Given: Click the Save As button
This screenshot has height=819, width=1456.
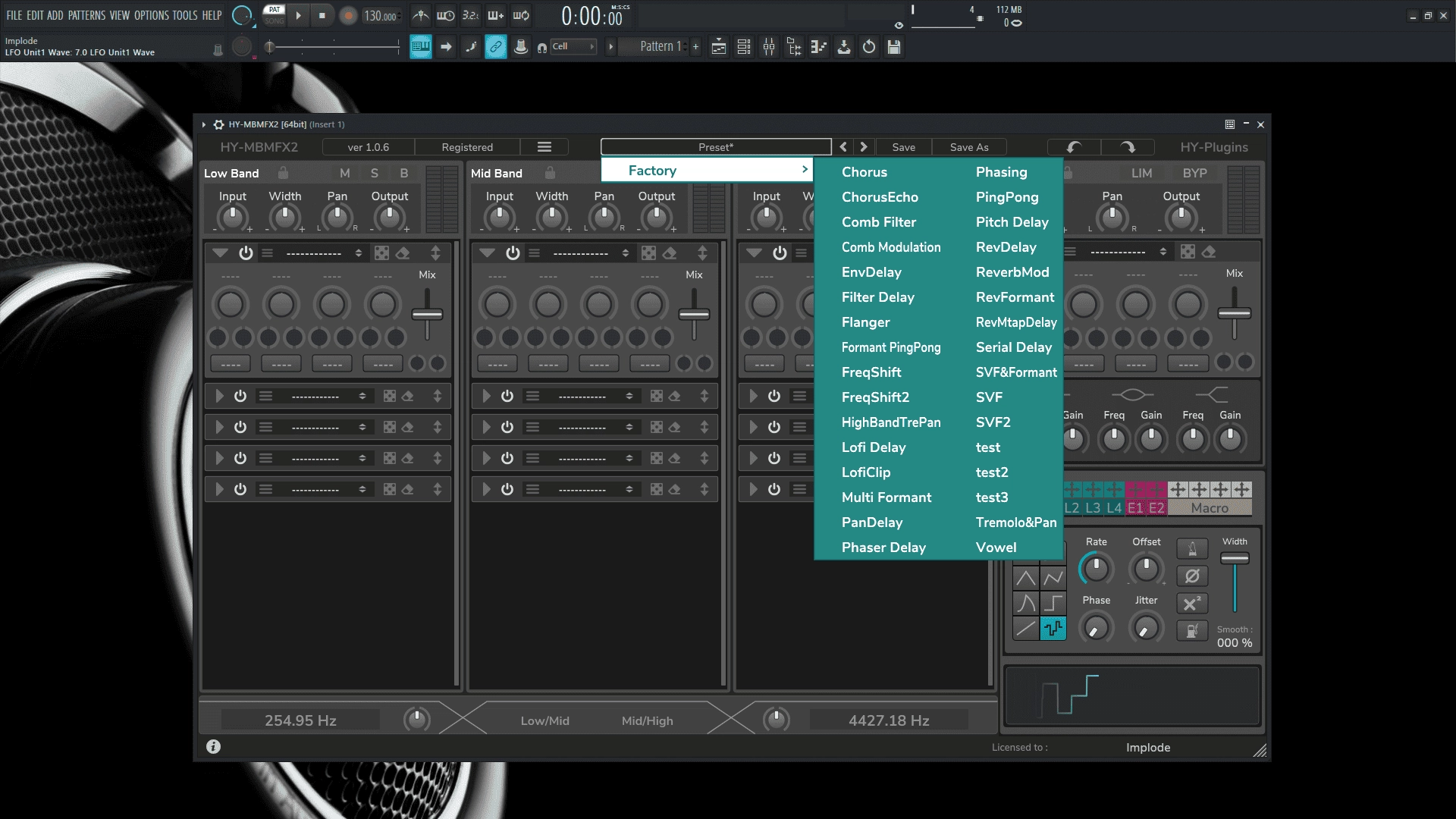Looking at the screenshot, I should point(969,147).
